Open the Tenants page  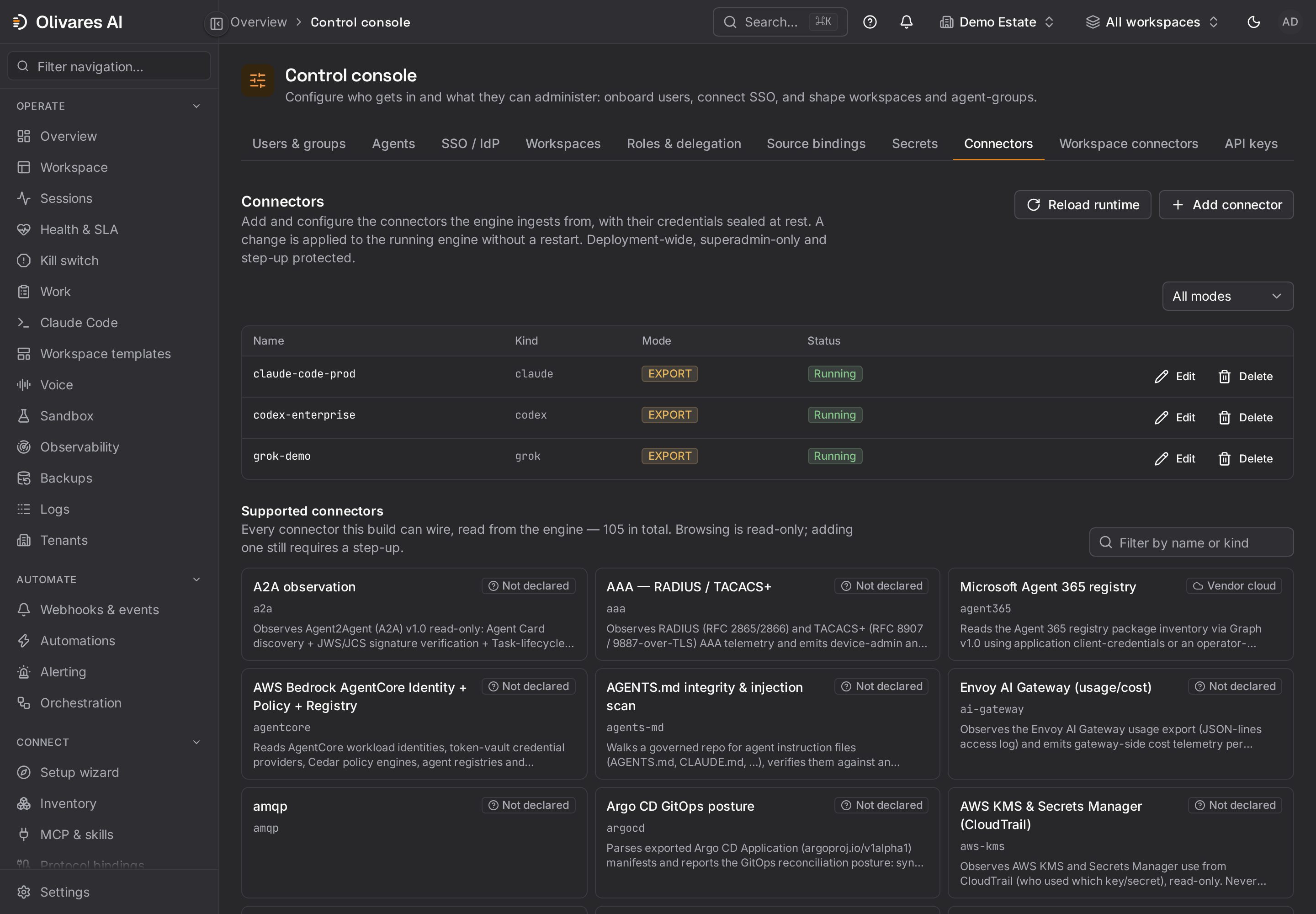[x=109, y=540]
